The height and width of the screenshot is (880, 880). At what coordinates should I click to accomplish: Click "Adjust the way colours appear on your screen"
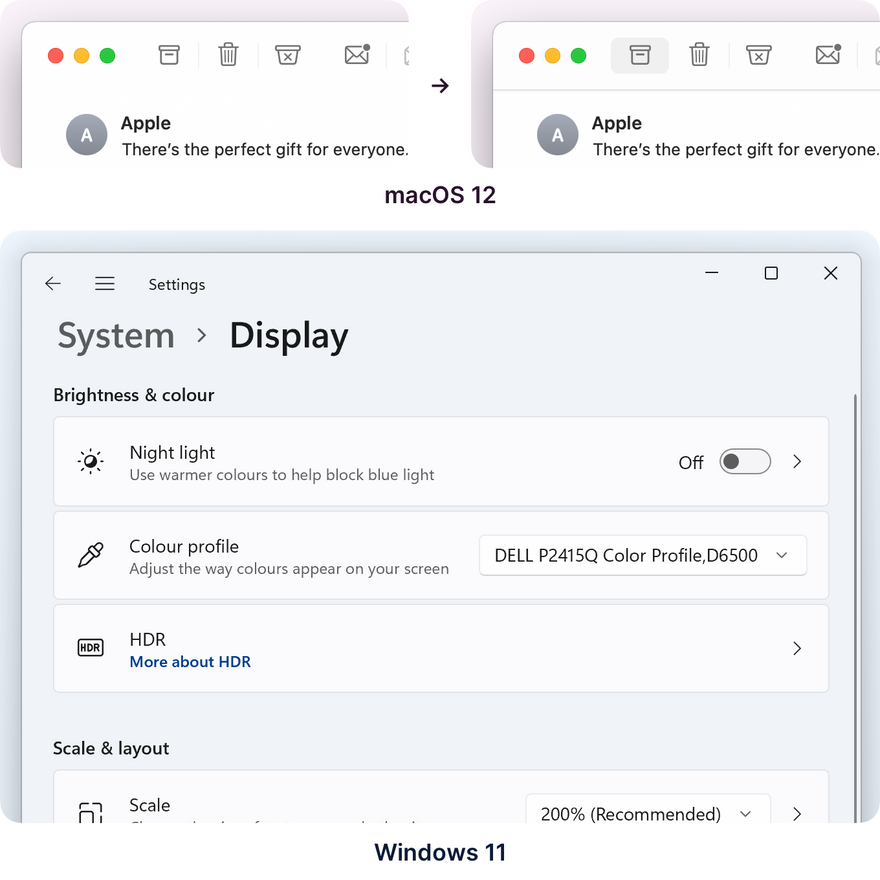289,569
